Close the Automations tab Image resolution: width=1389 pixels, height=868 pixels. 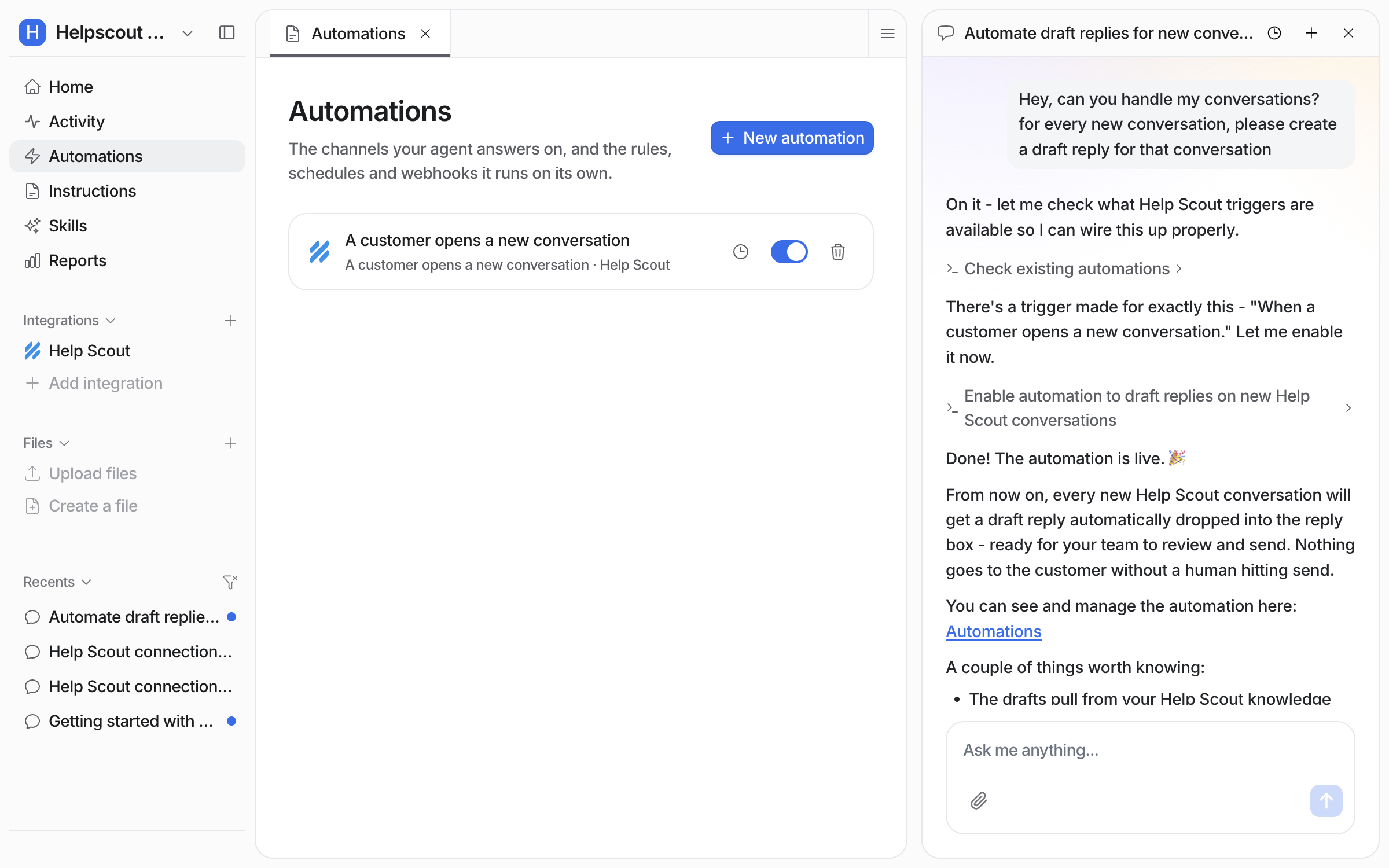425,34
